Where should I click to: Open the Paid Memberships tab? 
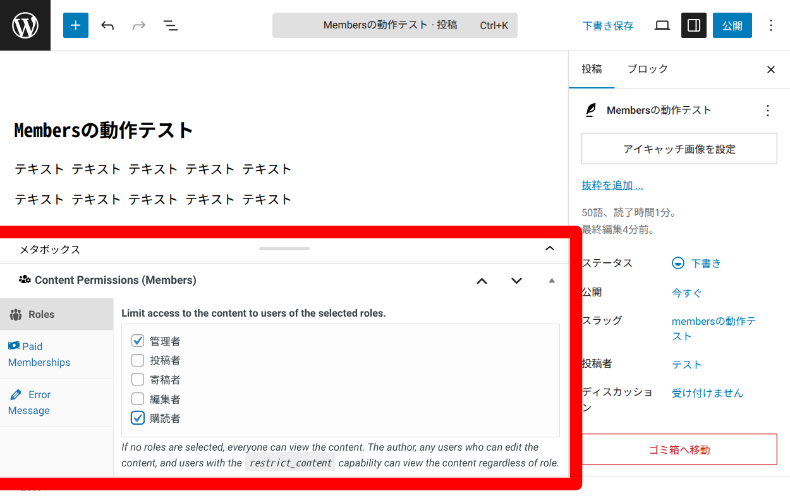[x=56, y=354]
